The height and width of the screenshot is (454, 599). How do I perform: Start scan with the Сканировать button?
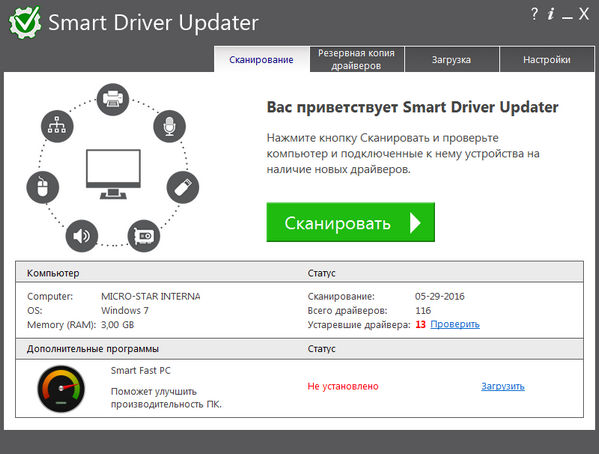coord(351,222)
